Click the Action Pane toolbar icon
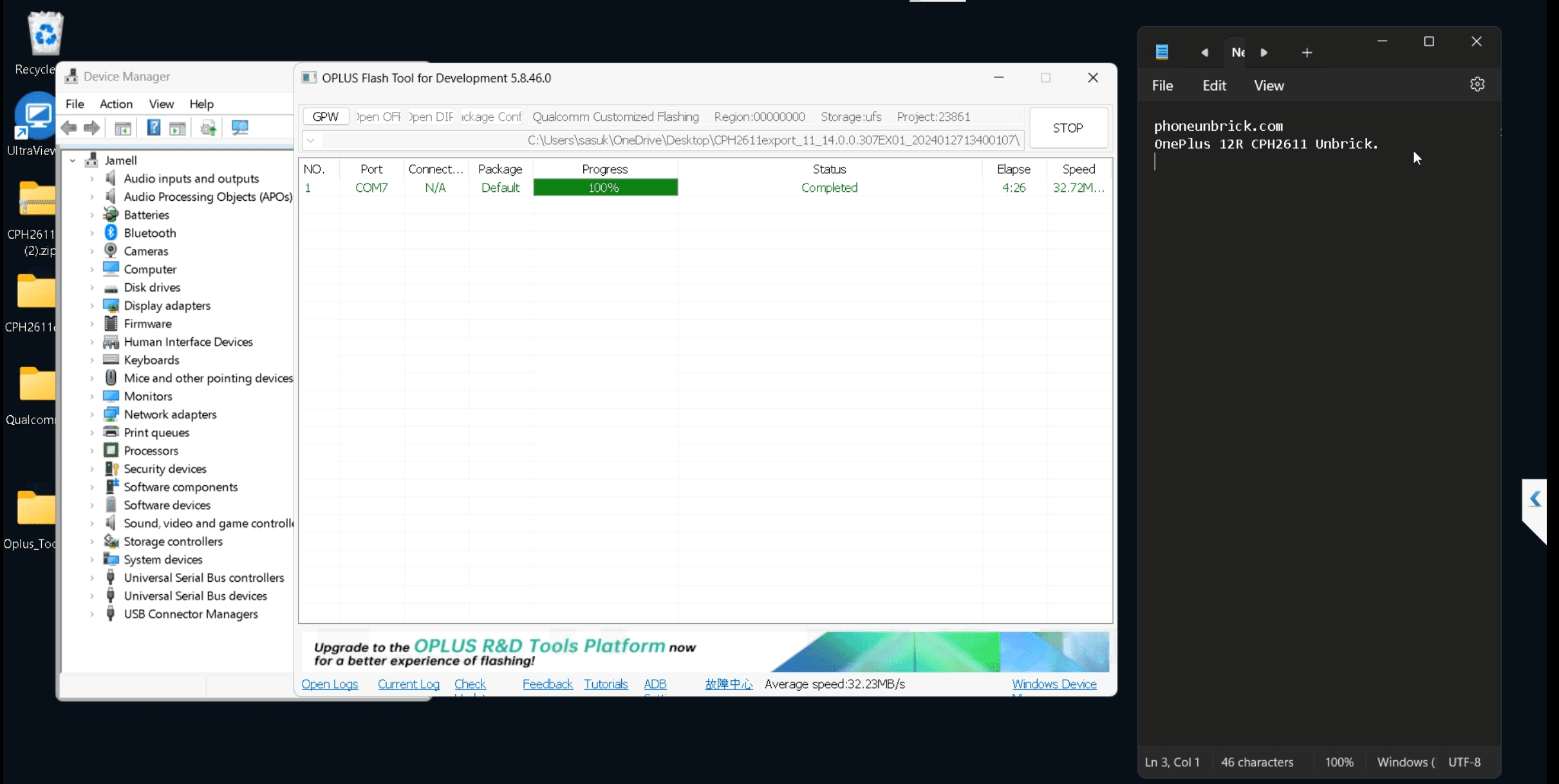The width and height of the screenshot is (1559, 784). click(x=178, y=127)
